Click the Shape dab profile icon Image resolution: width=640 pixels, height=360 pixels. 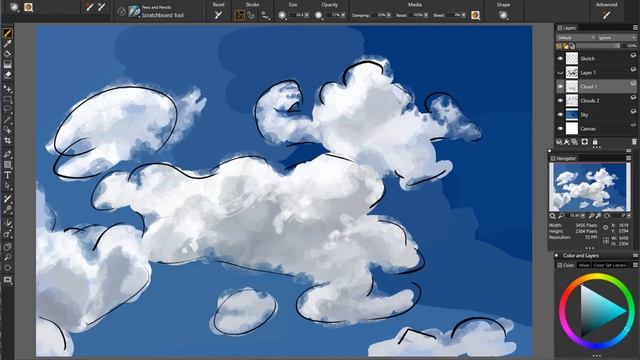click(503, 15)
